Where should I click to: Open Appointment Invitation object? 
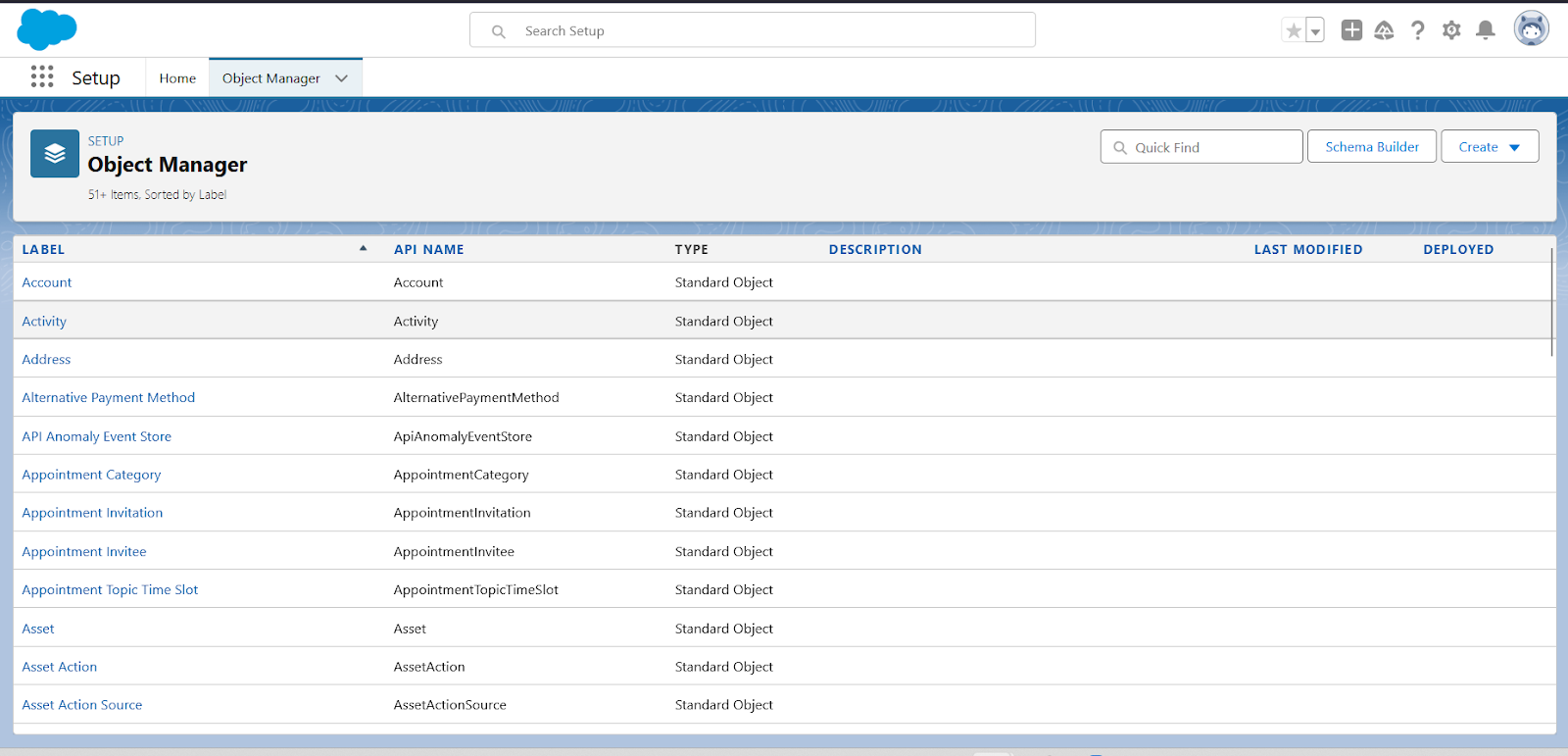pyautogui.click(x=92, y=513)
